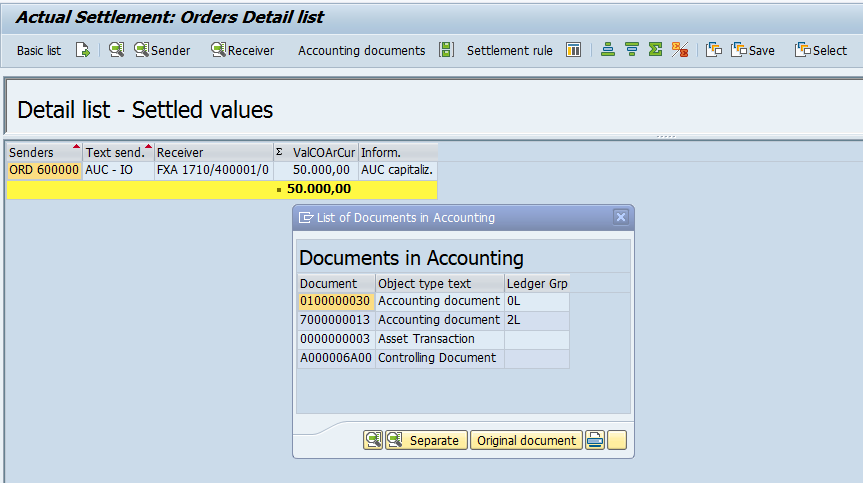Open the dialog title bar menu icon
Image resolution: width=863 pixels, height=483 pixels.
pyautogui.click(x=306, y=217)
